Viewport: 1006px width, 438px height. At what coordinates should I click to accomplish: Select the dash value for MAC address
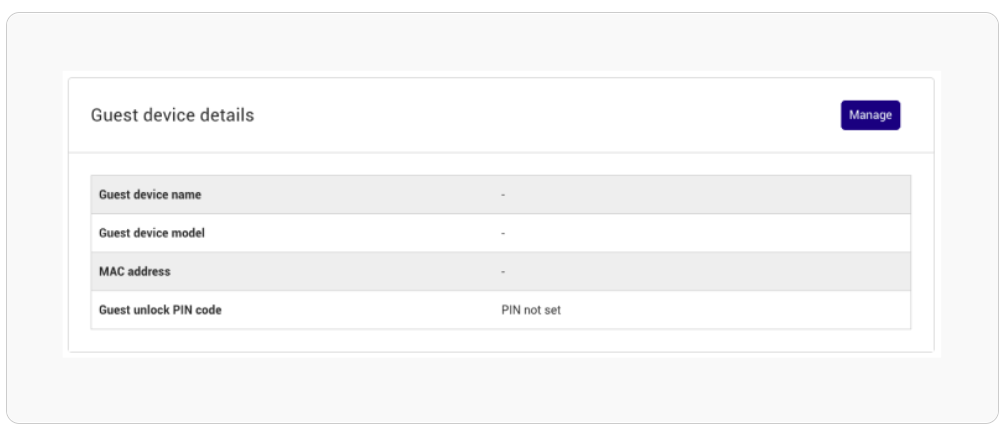pos(503,272)
